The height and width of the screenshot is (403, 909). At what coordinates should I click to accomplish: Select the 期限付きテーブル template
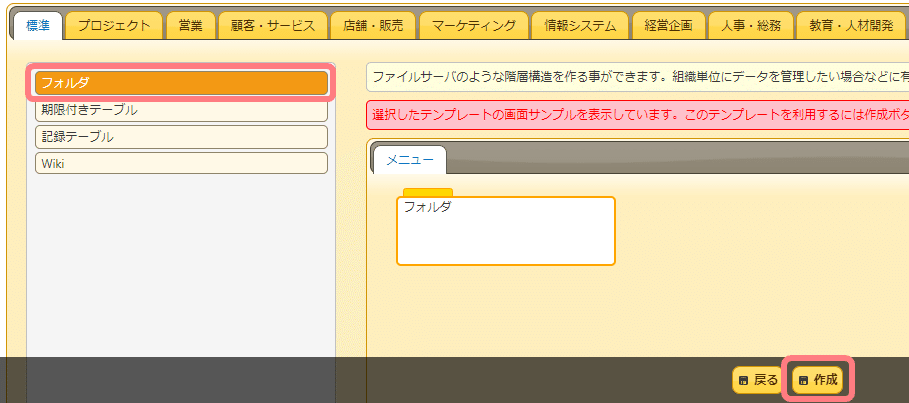[181, 110]
